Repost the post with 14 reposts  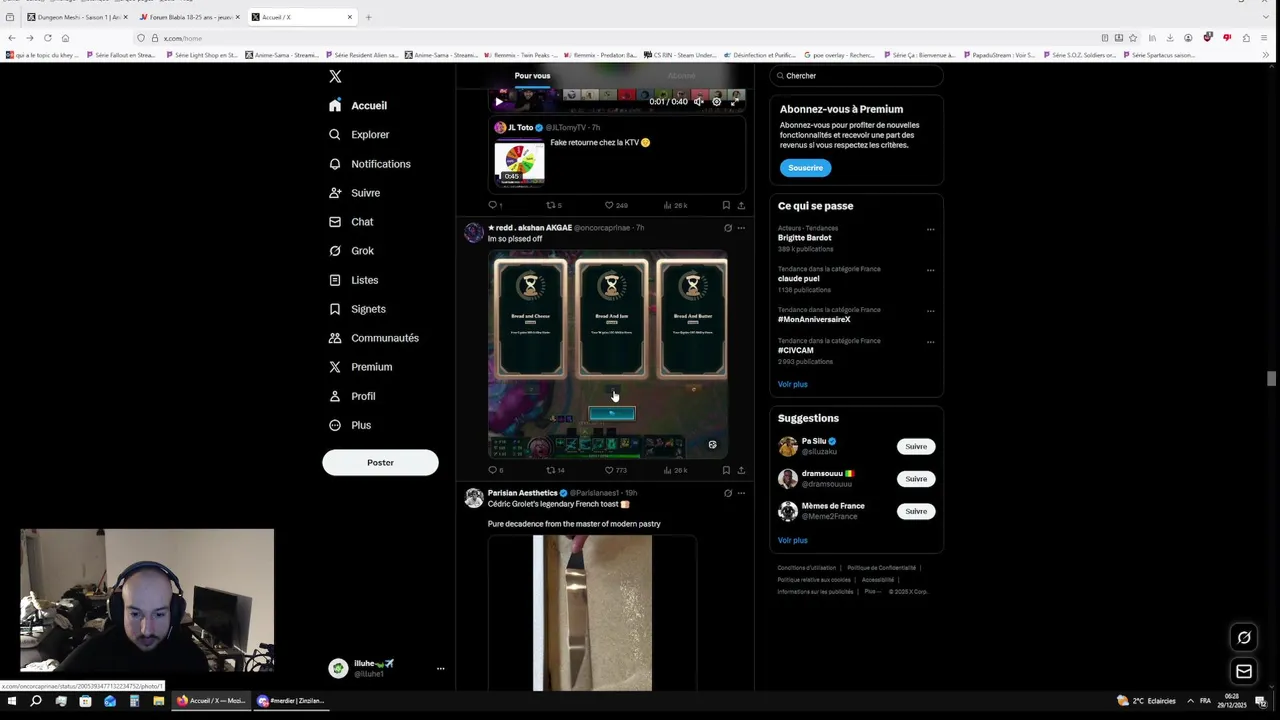(x=555, y=470)
